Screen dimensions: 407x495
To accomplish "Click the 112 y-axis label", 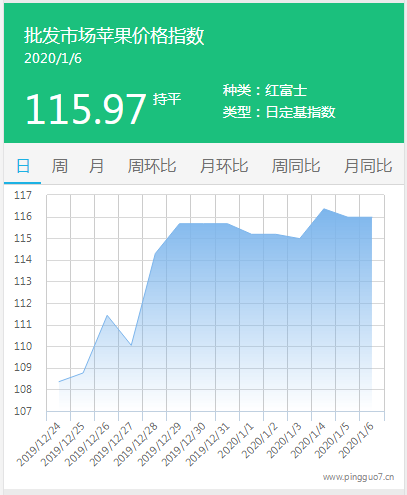I will pyautogui.click(x=23, y=303).
